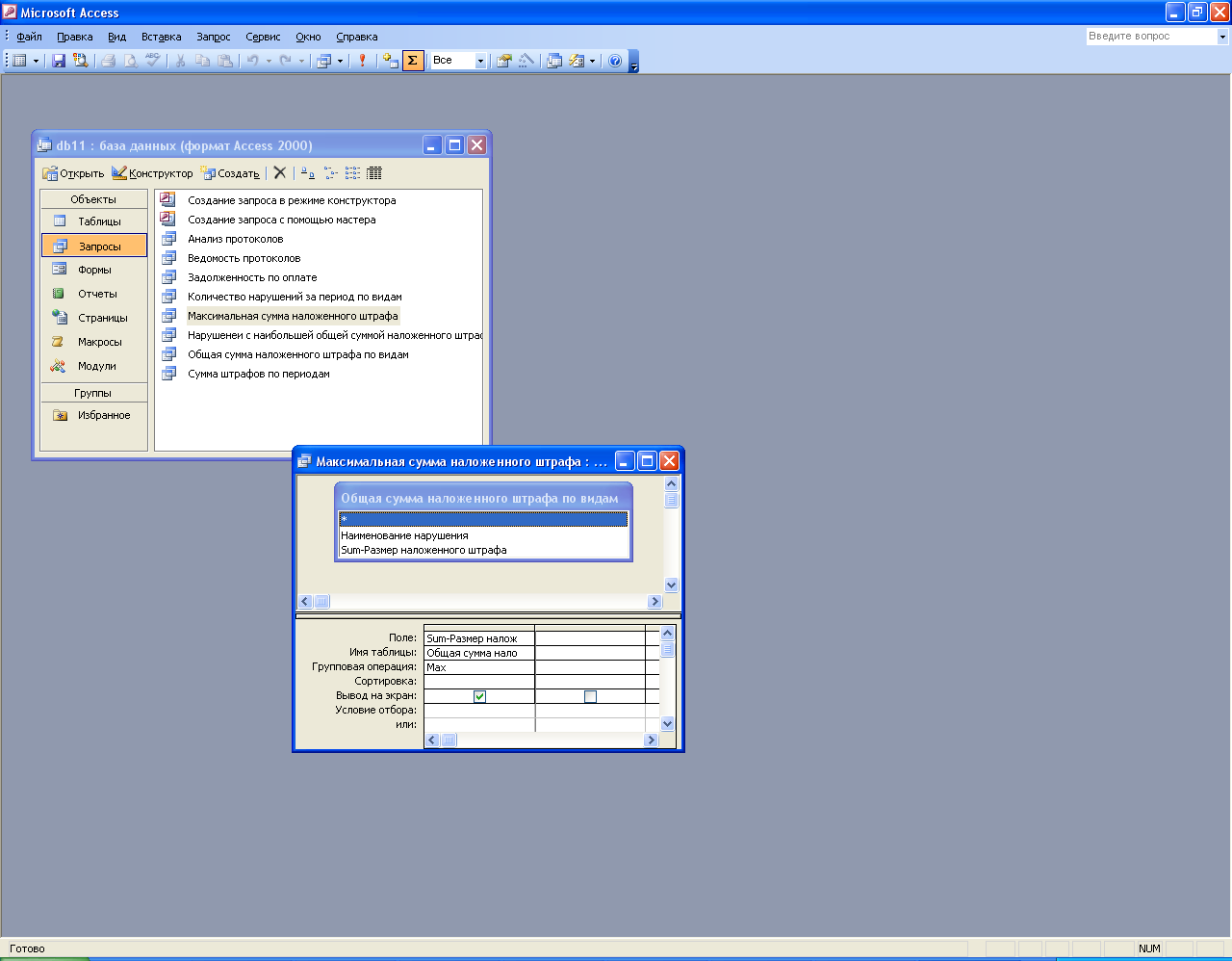Toggle second column Вывод на экран checkbox
This screenshot has width=1232, height=961.
590,696
